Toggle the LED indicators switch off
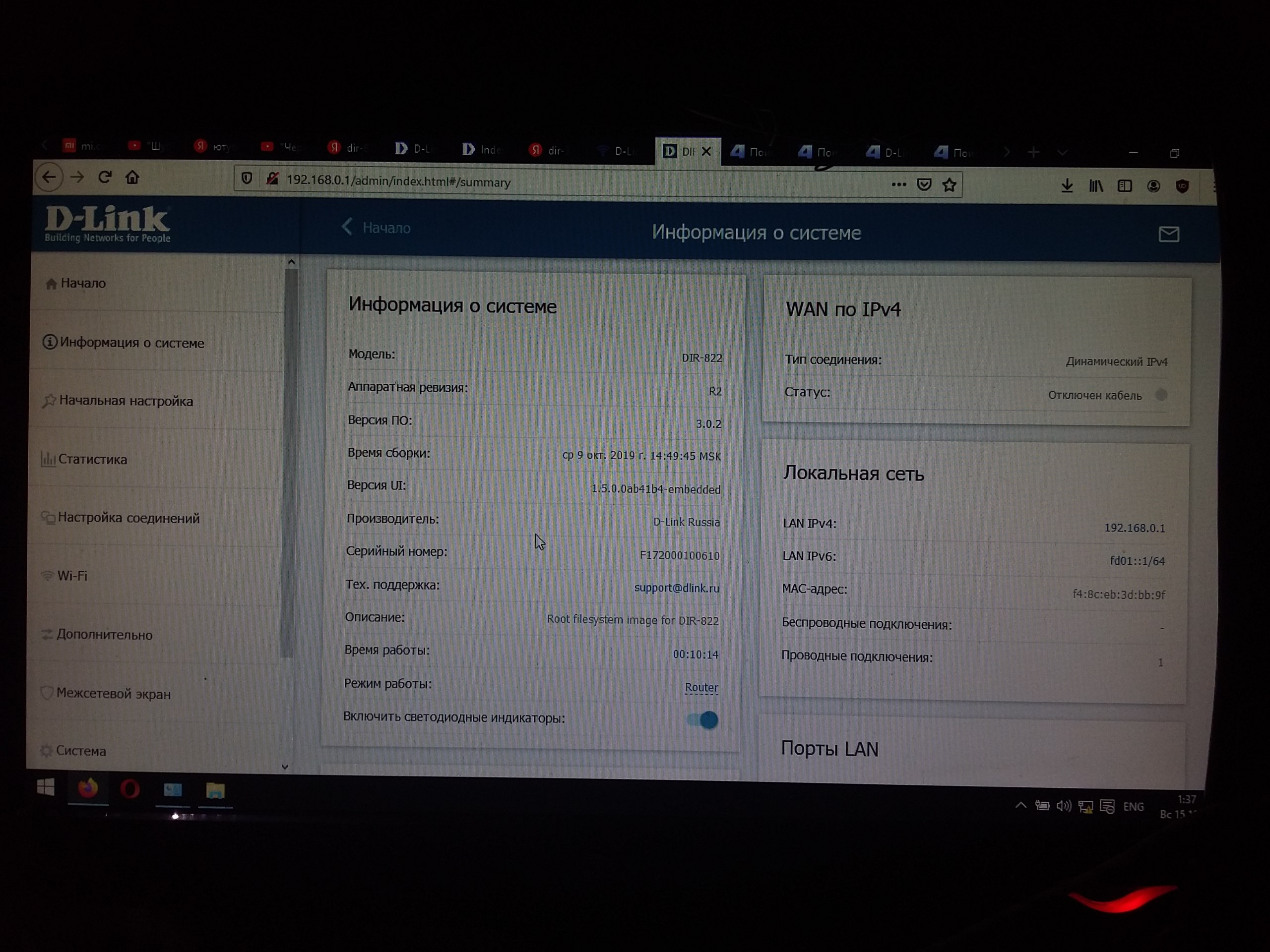 (x=703, y=719)
